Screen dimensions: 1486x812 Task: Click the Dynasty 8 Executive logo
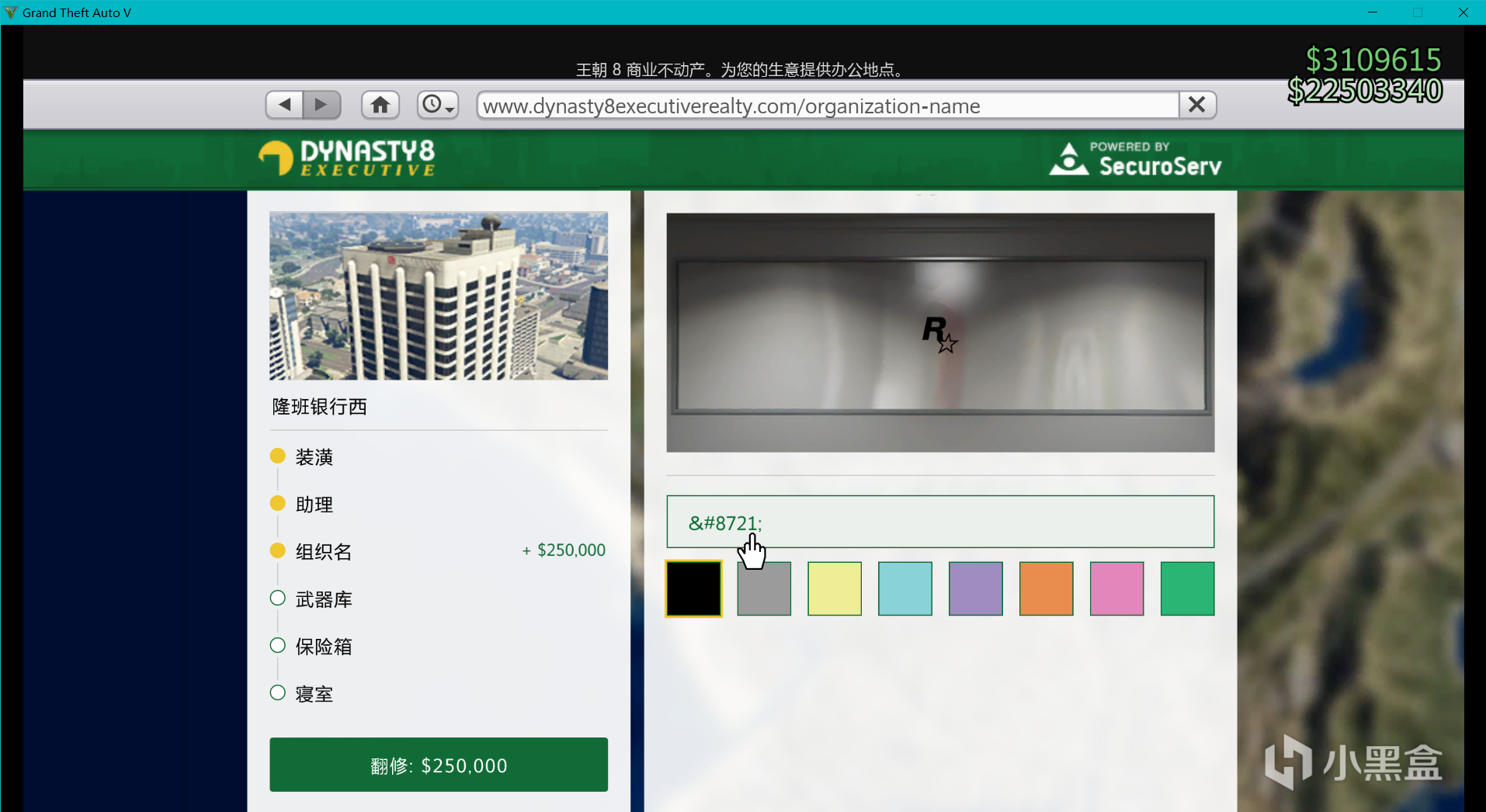coord(347,158)
